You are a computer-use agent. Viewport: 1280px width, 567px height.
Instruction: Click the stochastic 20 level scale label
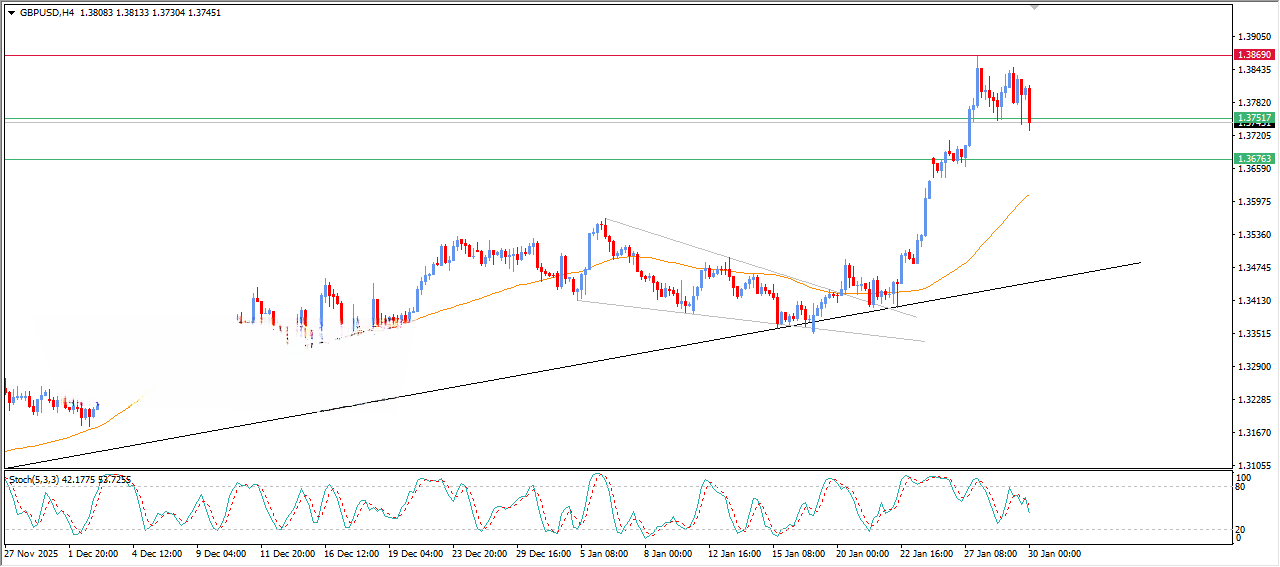1241,529
